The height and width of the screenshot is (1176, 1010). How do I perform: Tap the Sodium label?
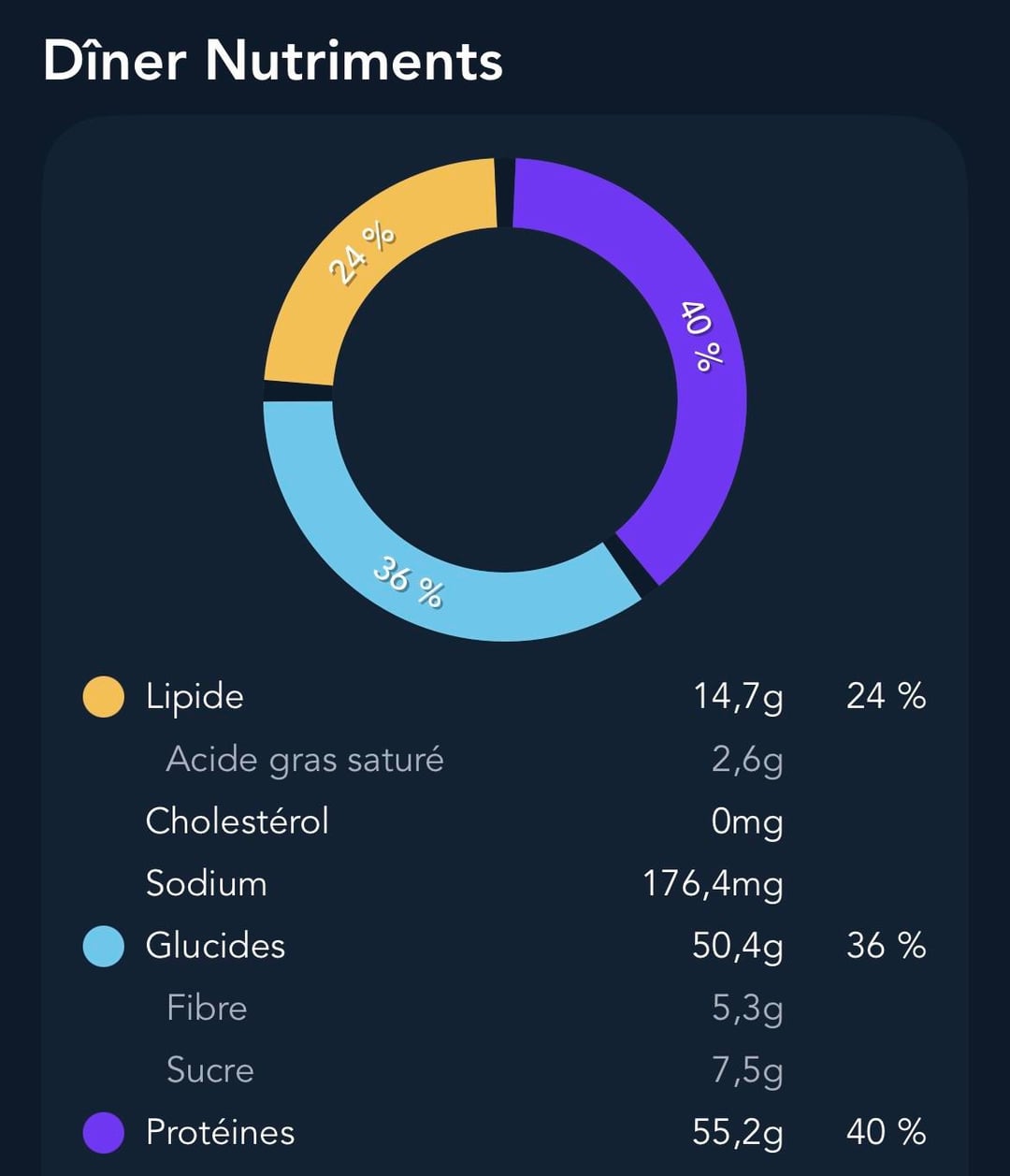(206, 883)
